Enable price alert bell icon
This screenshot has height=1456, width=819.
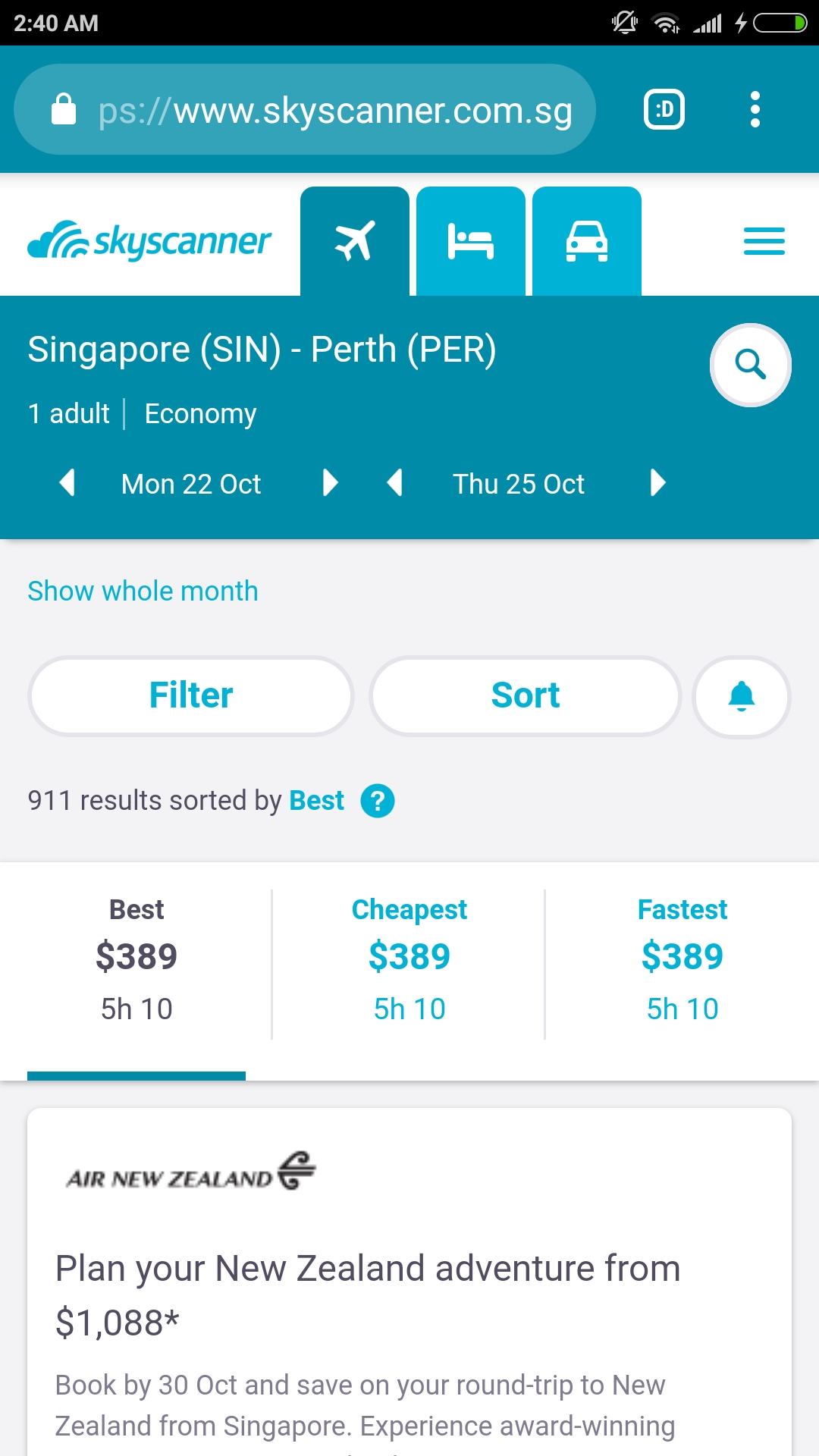[741, 696]
